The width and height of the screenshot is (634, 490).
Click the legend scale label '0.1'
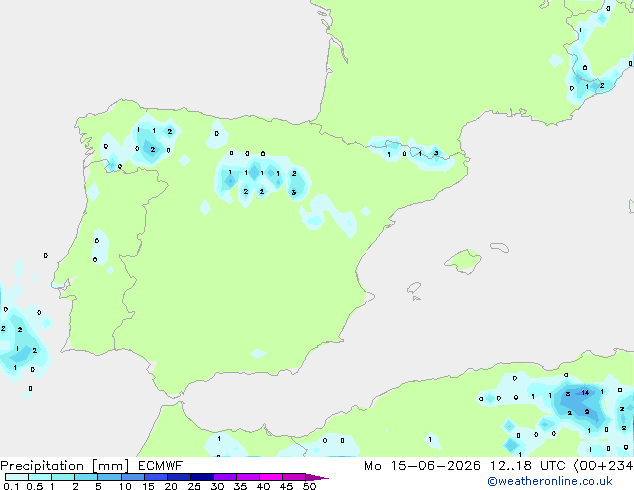point(11,486)
